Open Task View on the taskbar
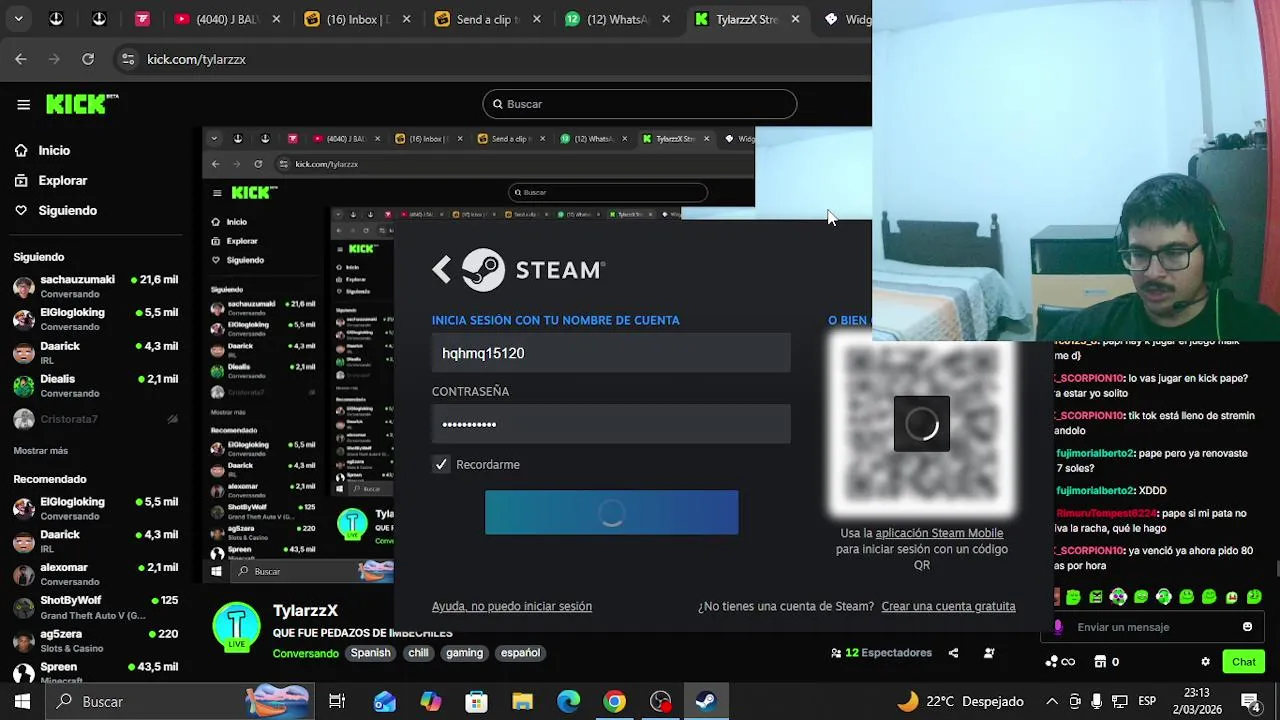Image resolution: width=1280 pixels, height=720 pixels. pos(337,701)
